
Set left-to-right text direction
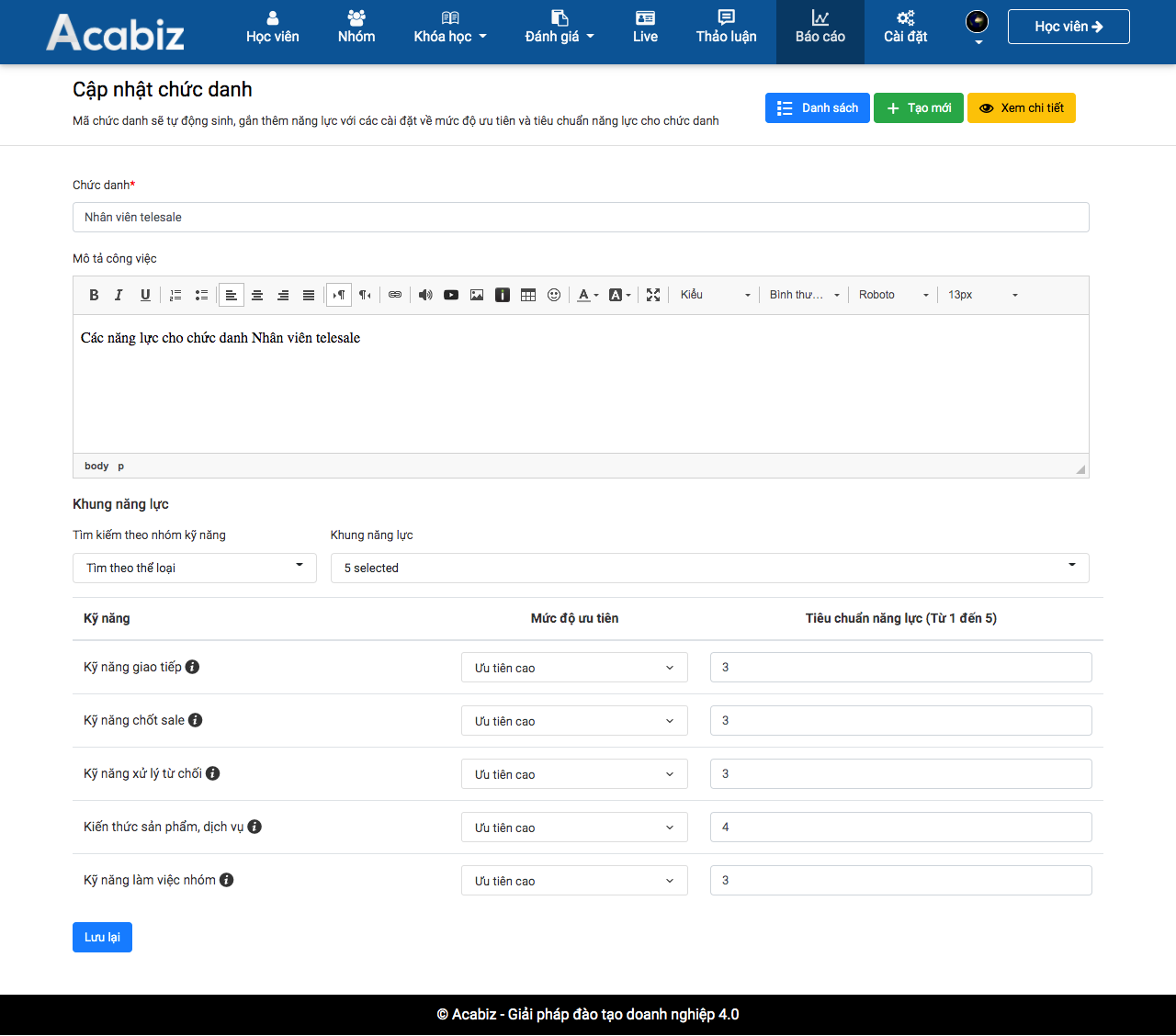pyautogui.click(x=339, y=295)
